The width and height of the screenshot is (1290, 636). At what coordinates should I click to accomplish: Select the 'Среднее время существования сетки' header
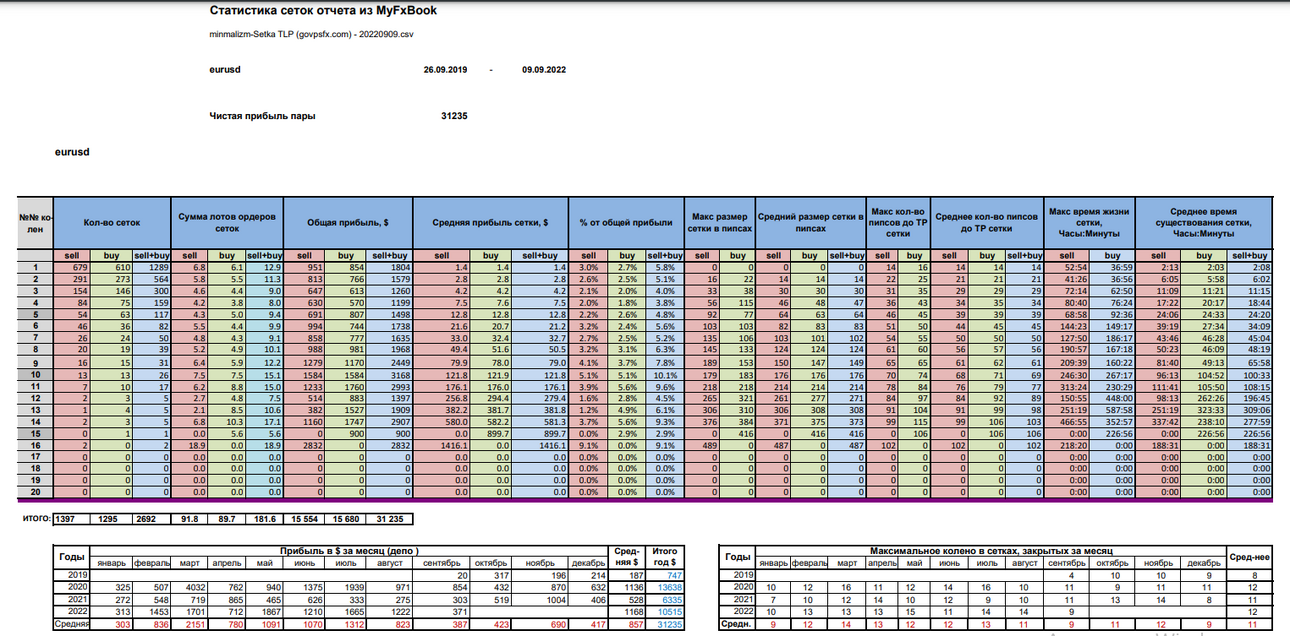pyautogui.click(x=1203, y=221)
